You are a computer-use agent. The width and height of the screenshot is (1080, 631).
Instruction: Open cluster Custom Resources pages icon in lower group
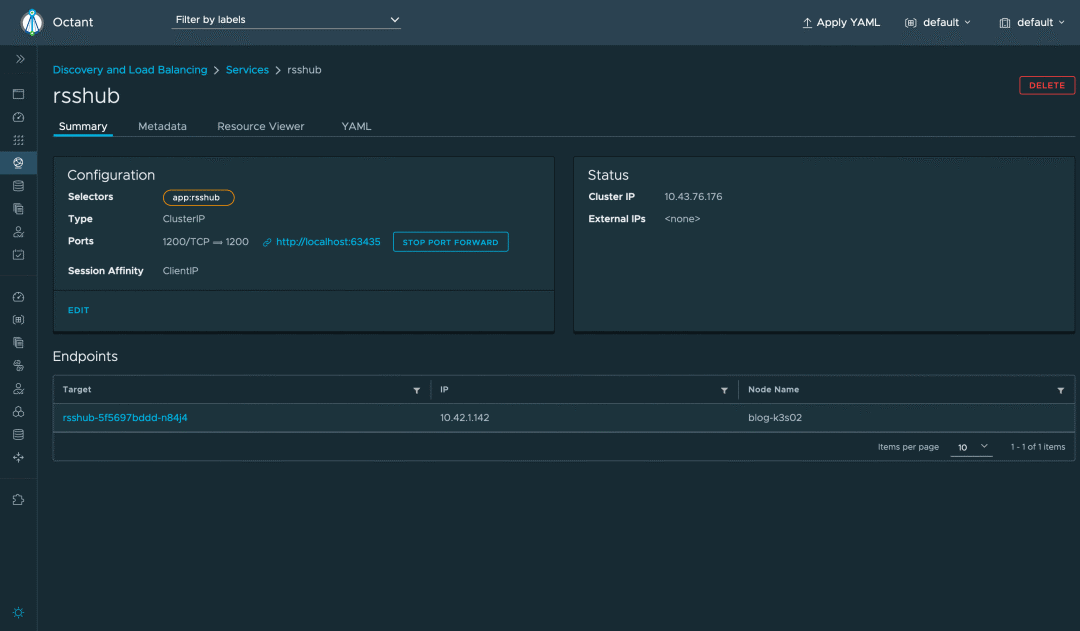[x=19, y=342]
